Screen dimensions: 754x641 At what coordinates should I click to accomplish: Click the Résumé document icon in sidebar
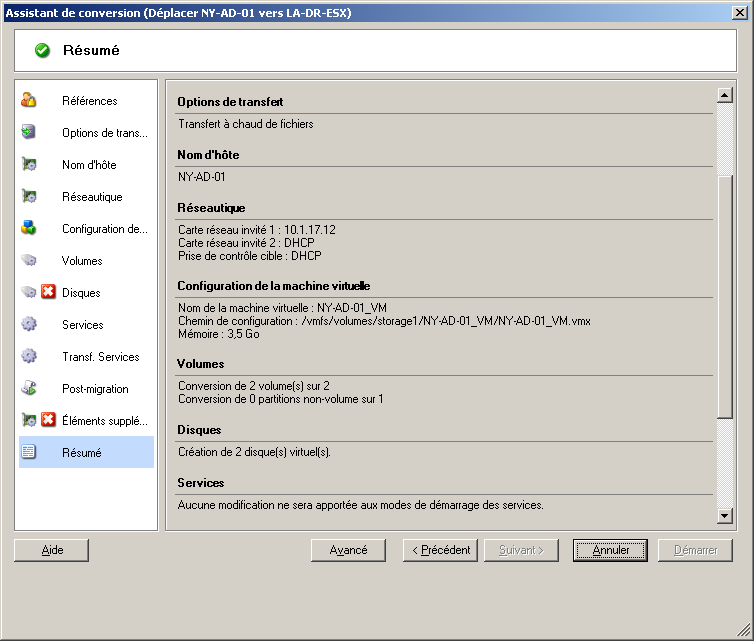click(29, 452)
